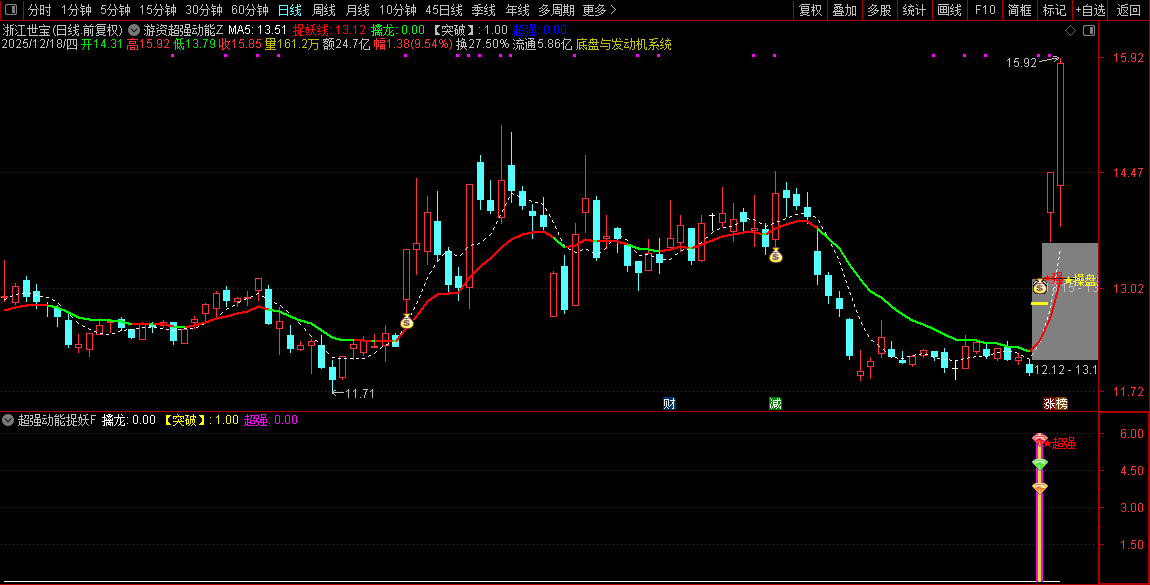Click the 14.47 price axis label
The height and width of the screenshot is (585, 1150).
tap(1130, 173)
